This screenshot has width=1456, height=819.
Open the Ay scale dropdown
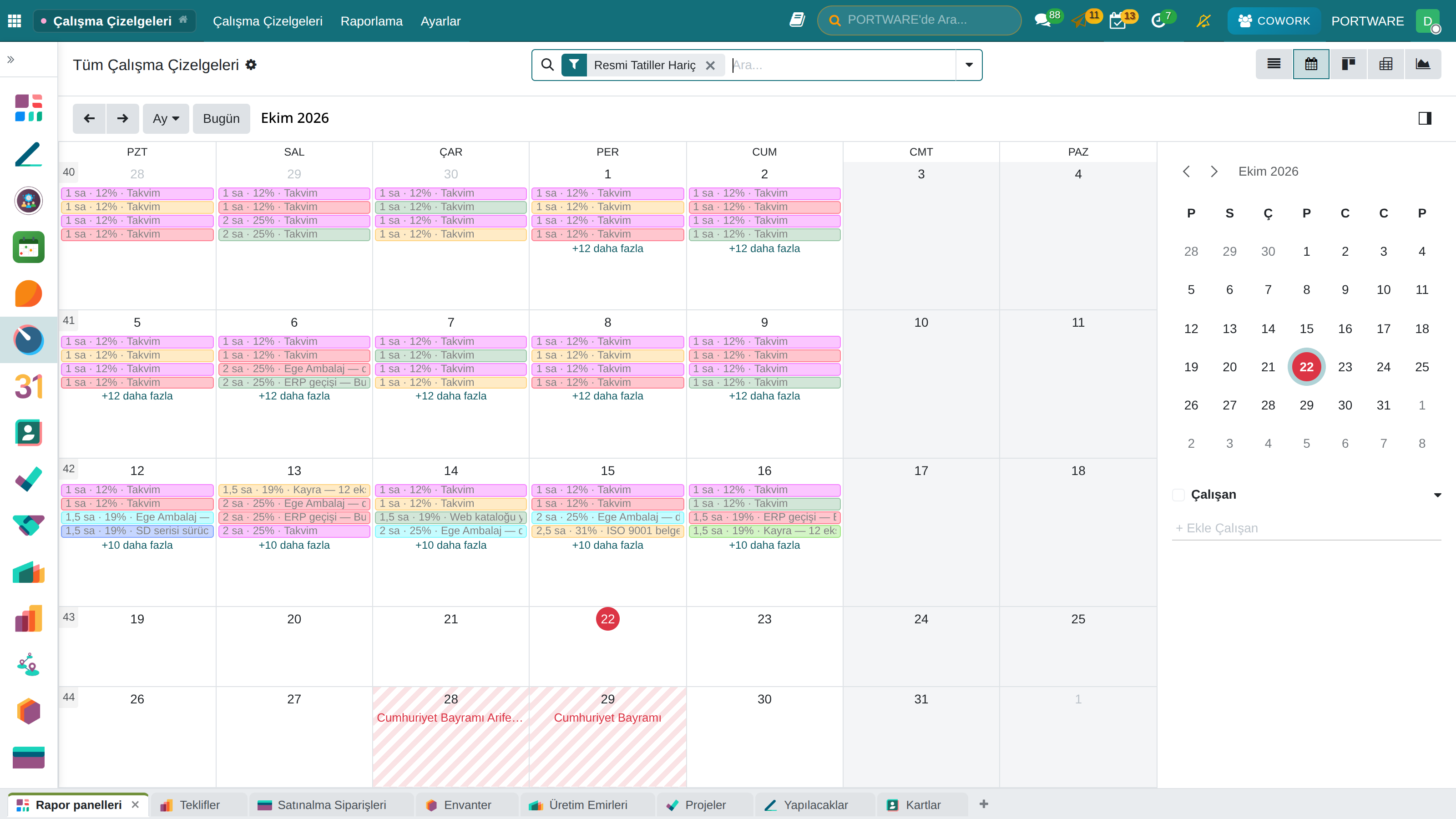coord(166,118)
